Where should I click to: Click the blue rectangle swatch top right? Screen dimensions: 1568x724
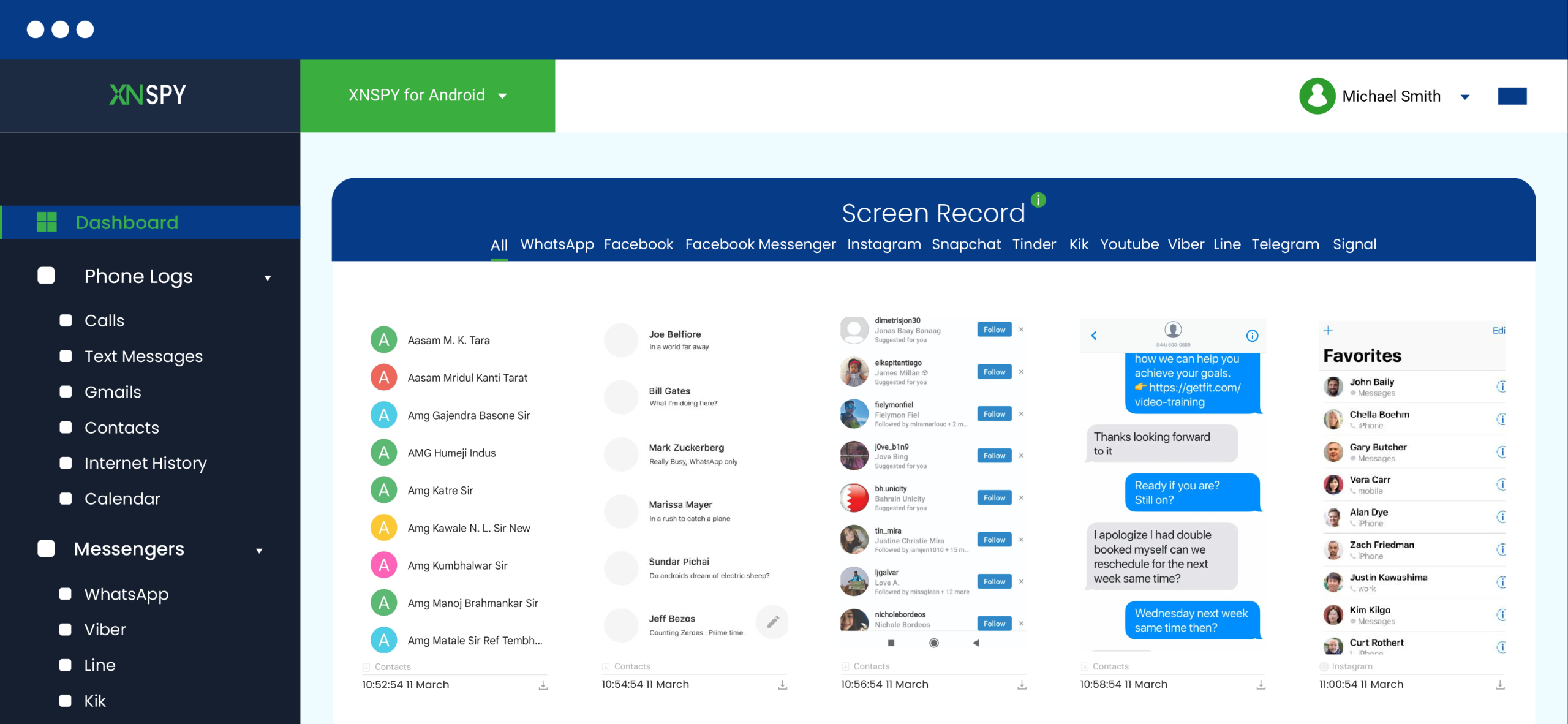pyautogui.click(x=1512, y=96)
